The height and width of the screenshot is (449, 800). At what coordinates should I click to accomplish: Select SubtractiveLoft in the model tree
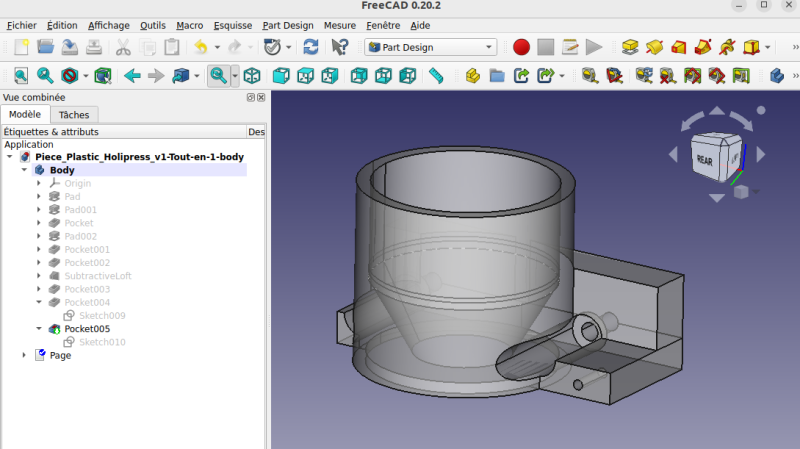(x=98, y=276)
